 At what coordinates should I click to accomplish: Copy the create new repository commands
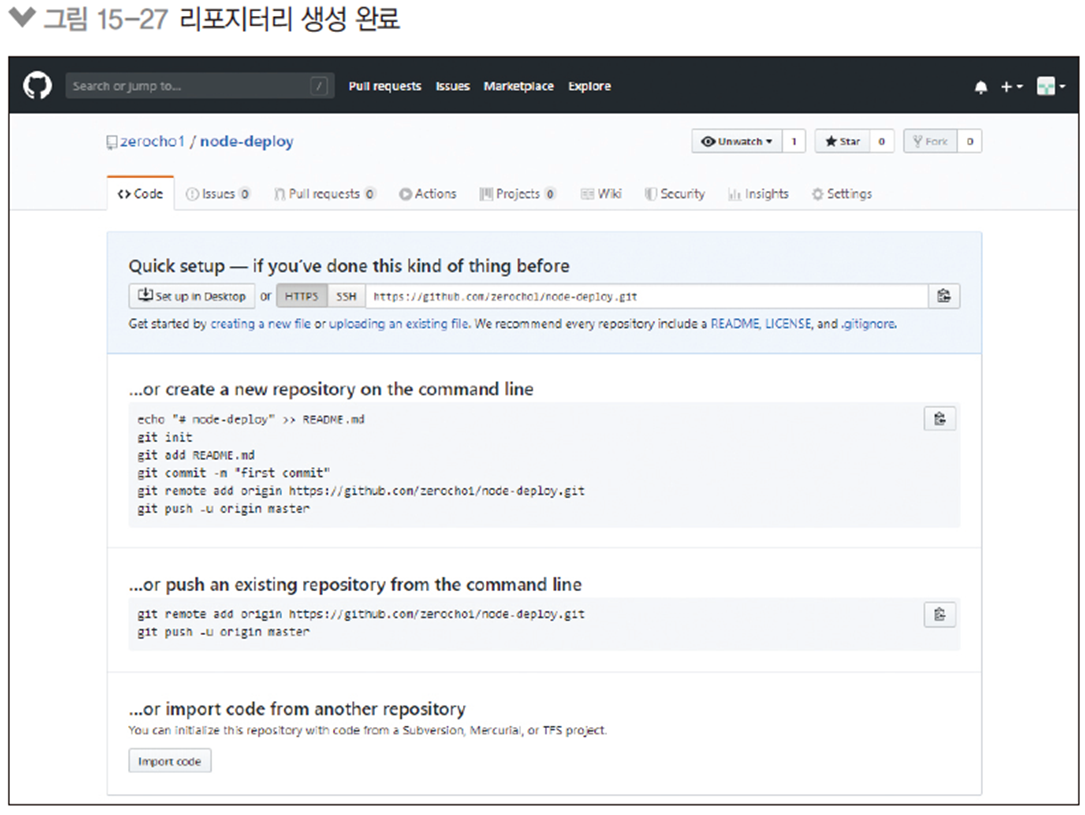[x=940, y=419]
